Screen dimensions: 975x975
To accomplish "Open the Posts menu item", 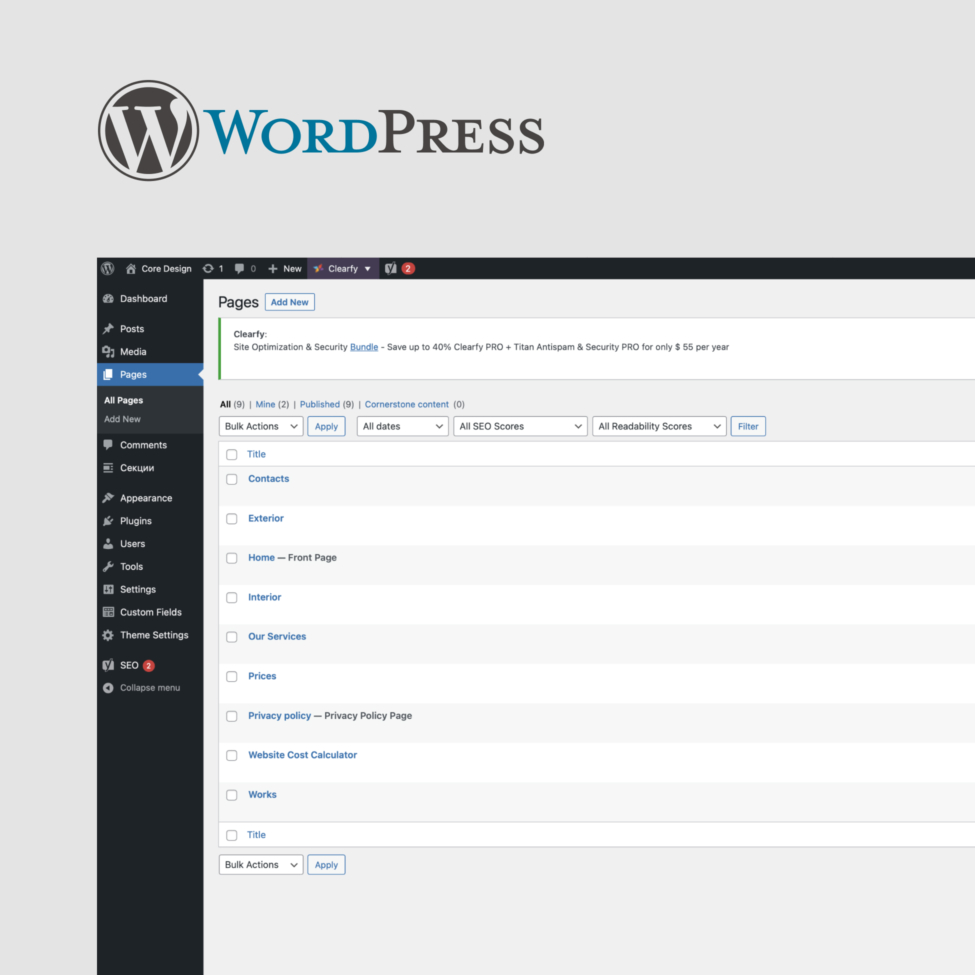I will tap(150, 328).
